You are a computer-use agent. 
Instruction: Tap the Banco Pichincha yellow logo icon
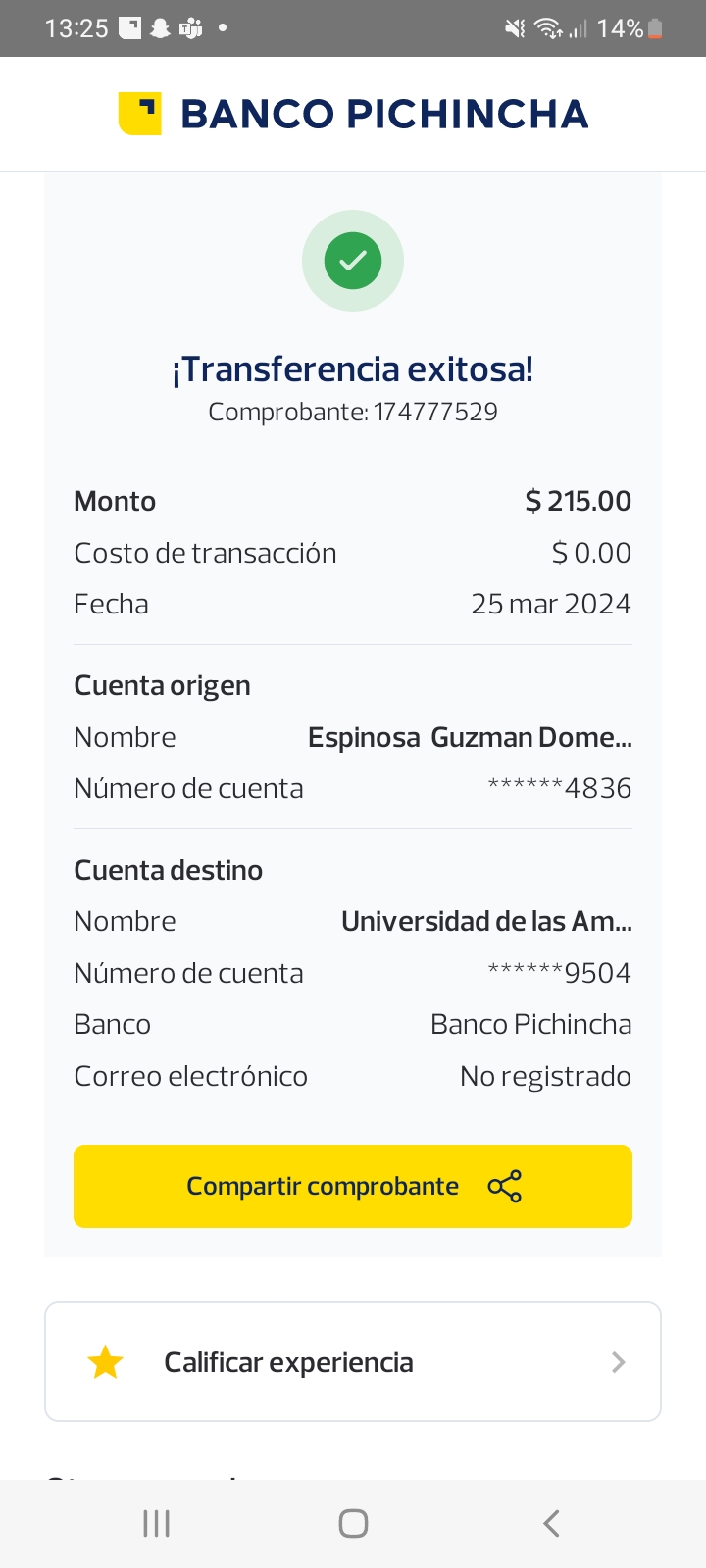pos(139,114)
